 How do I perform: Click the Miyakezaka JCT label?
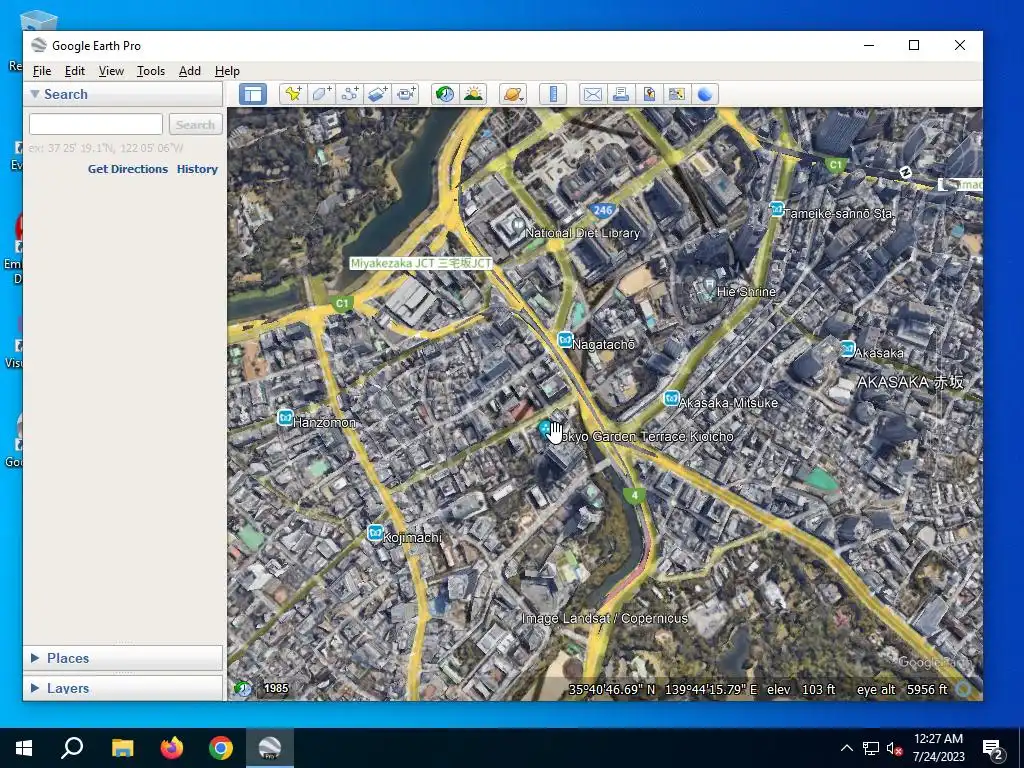(421, 263)
